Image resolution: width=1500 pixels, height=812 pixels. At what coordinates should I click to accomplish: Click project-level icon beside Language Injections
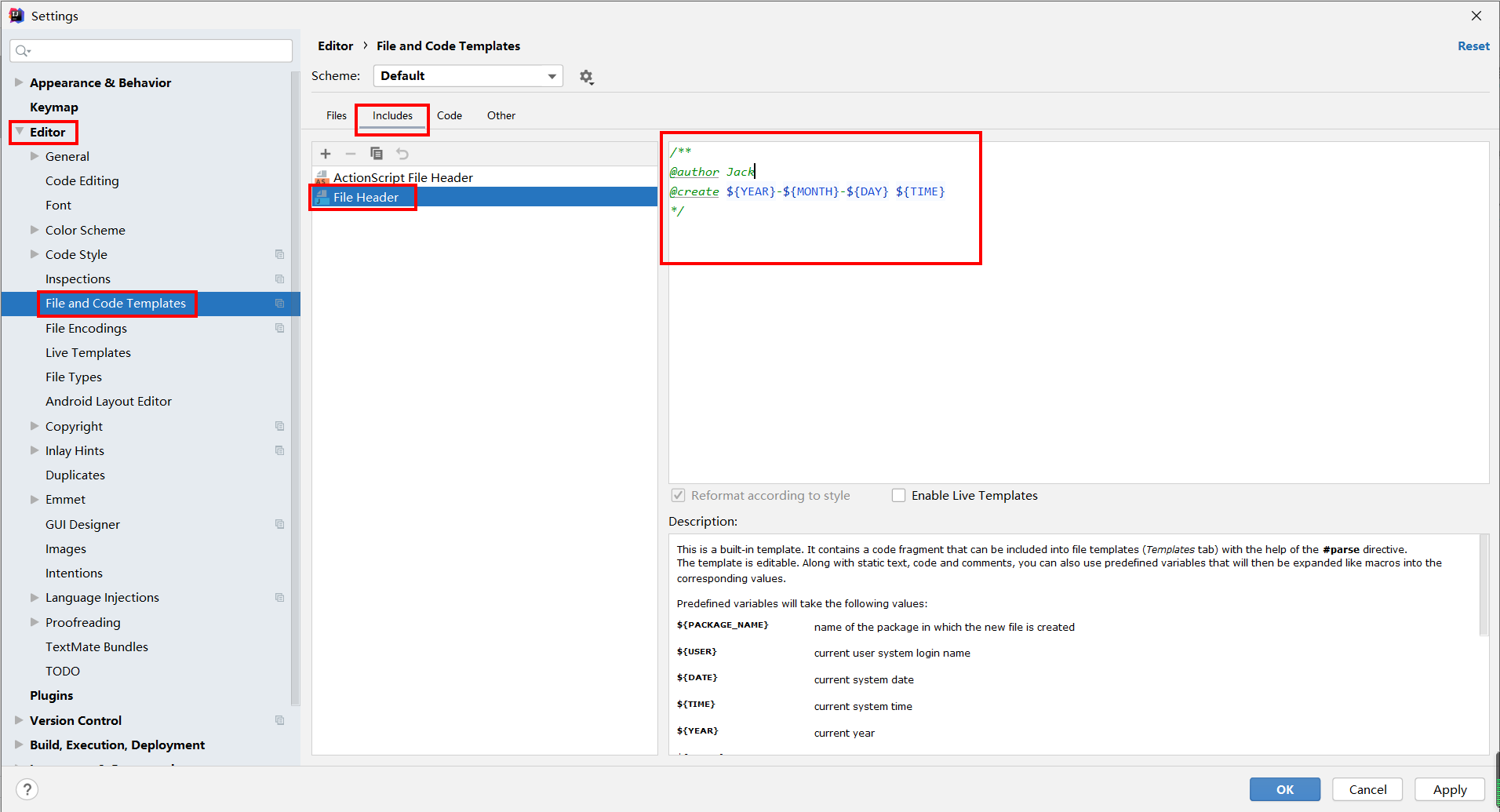(x=279, y=597)
